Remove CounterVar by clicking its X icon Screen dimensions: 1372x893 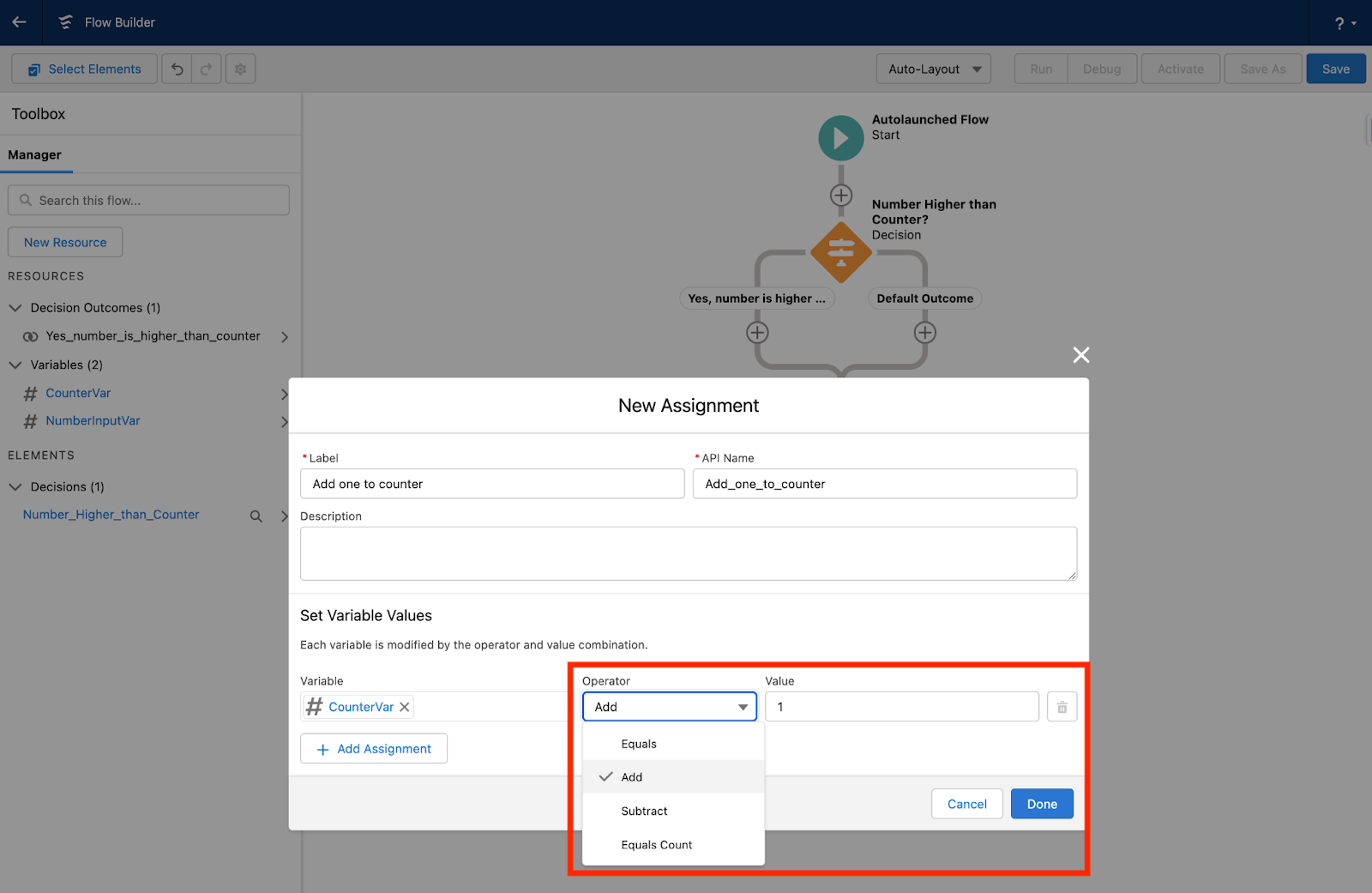404,707
